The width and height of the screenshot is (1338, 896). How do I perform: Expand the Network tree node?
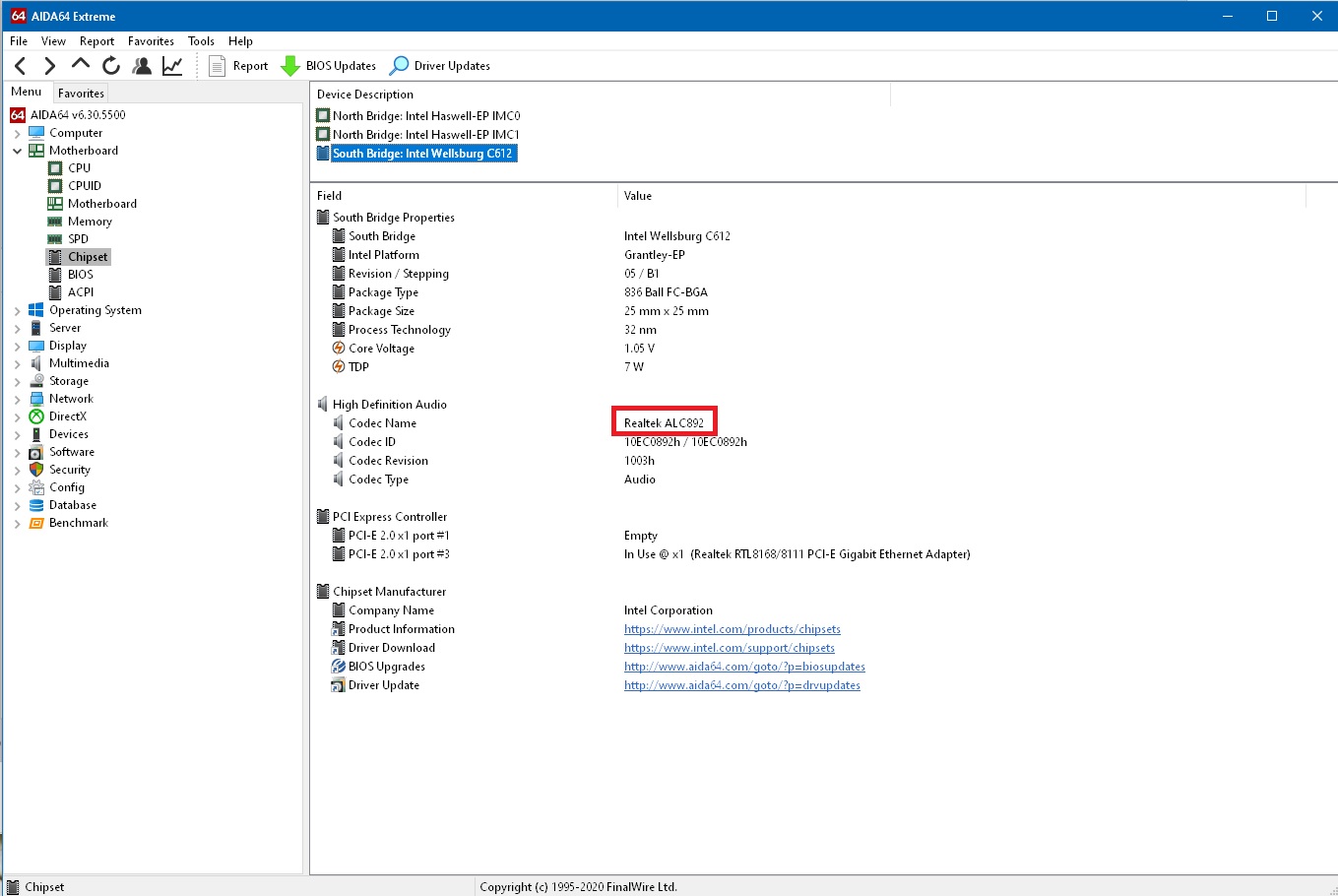(17, 399)
